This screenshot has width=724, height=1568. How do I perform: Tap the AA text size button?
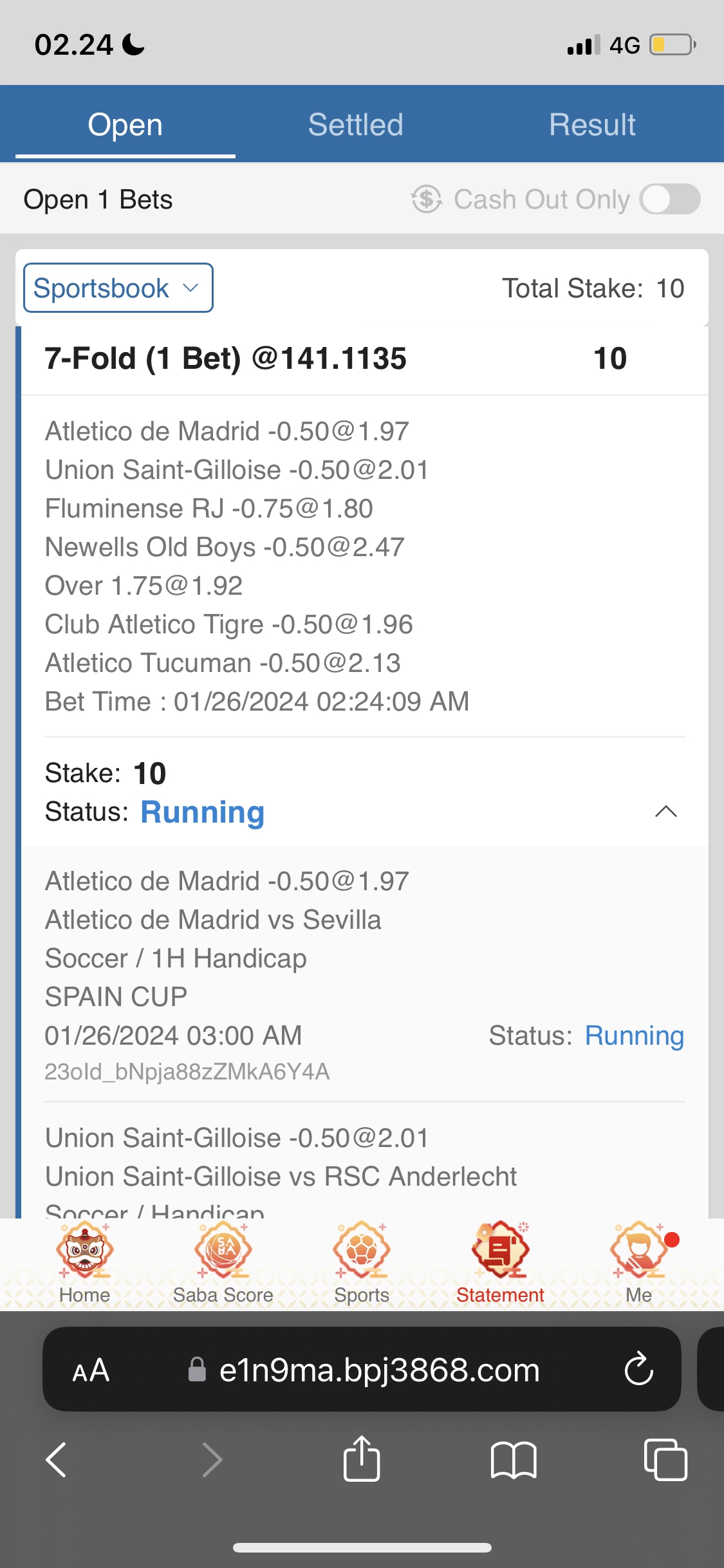(x=91, y=1370)
